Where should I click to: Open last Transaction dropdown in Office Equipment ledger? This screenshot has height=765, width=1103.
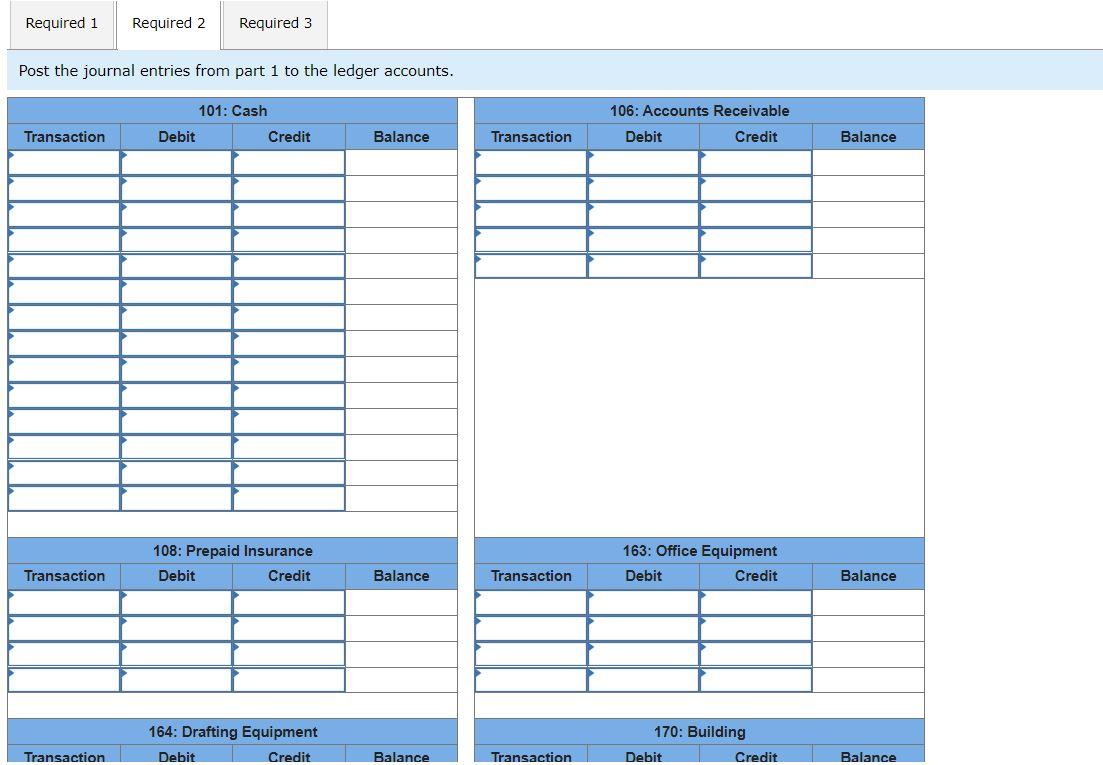click(531, 680)
